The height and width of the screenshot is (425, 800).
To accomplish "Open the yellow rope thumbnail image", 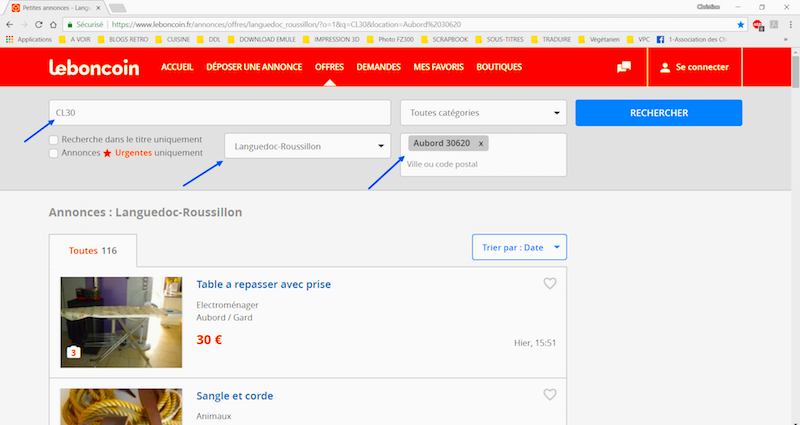I will pyautogui.click(x=121, y=407).
